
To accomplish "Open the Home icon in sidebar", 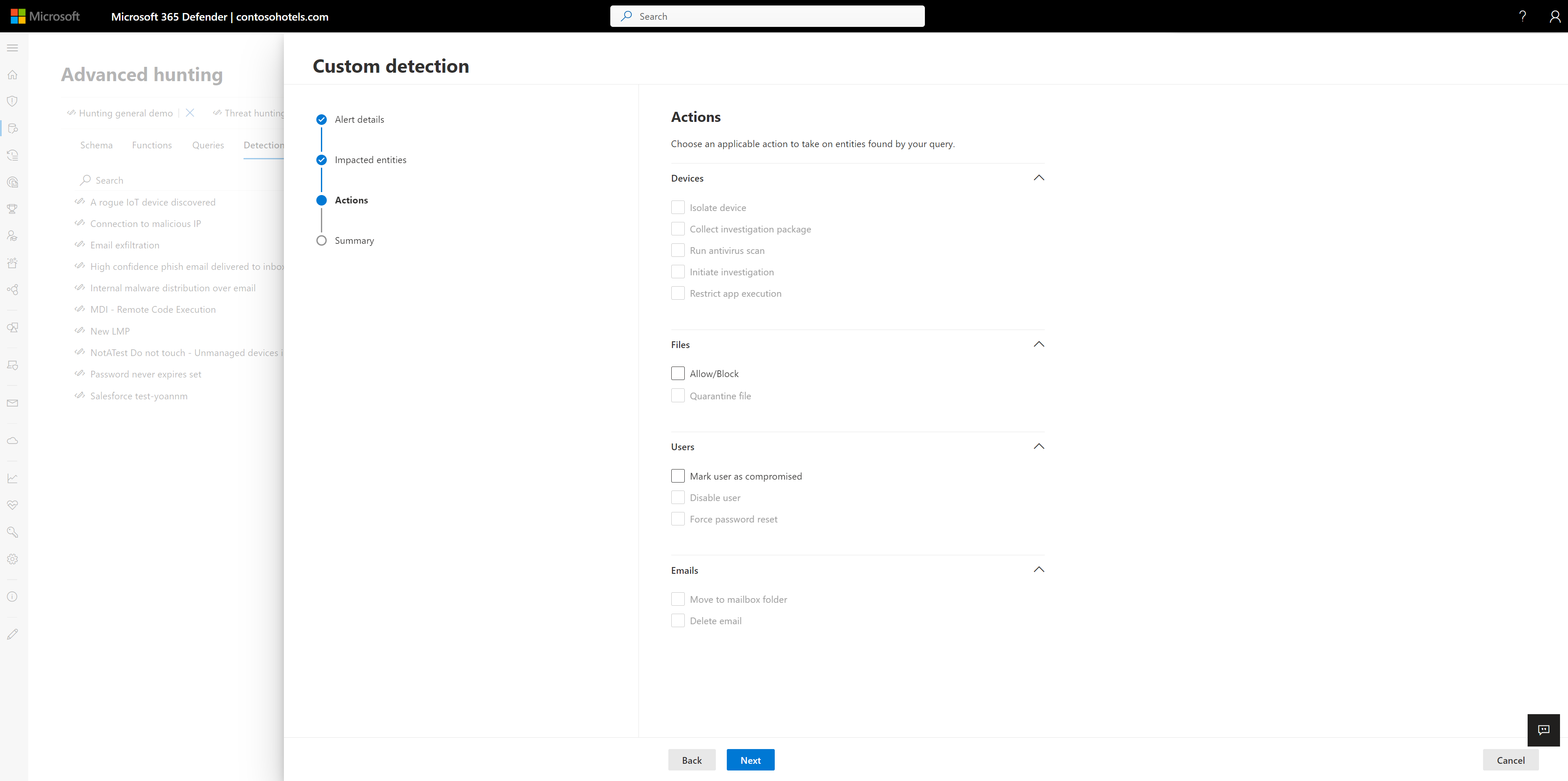I will tap(12, 74).
